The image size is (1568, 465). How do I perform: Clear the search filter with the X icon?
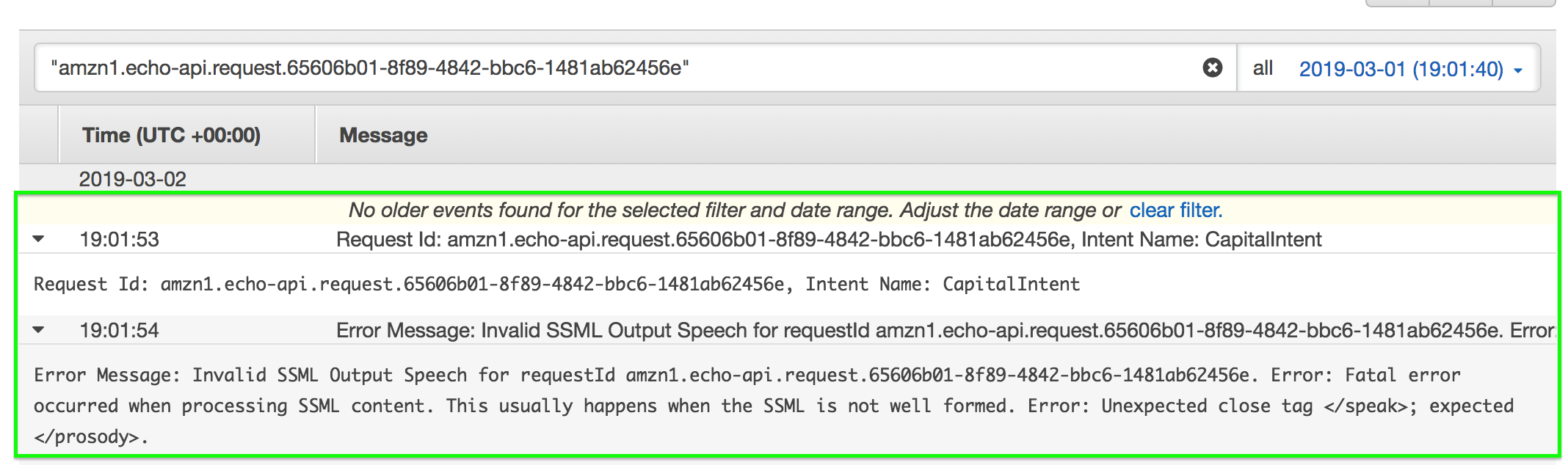[1212, 67]
